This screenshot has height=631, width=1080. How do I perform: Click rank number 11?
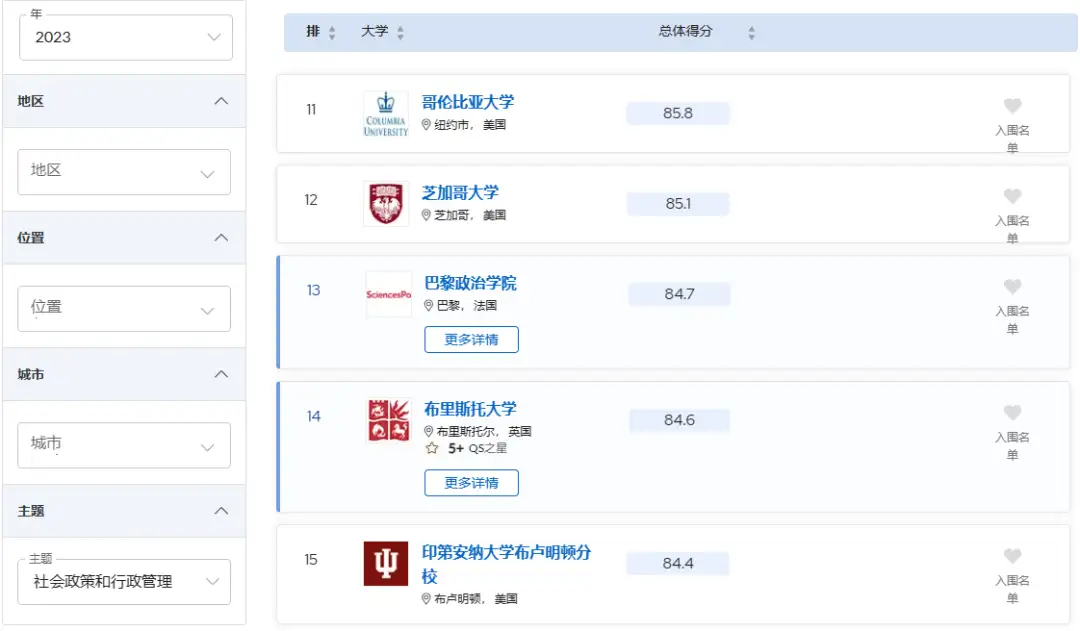pyautogui.click(x=311, y=110)
